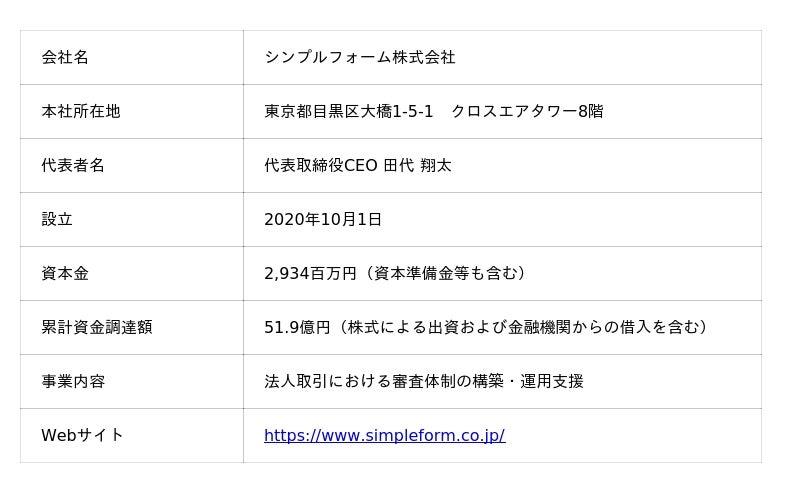Click company name シンプルフォーム株式会社

tap(360, 58)
